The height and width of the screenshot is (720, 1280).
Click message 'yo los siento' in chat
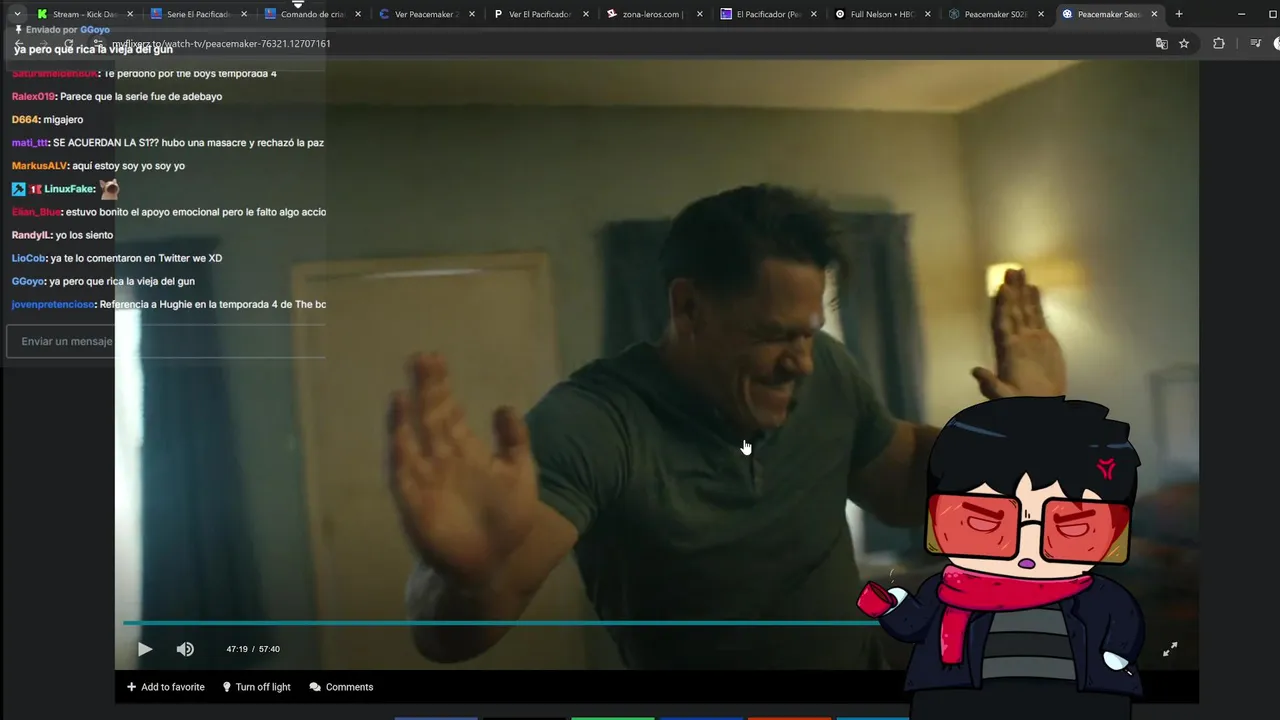point(84,235)
